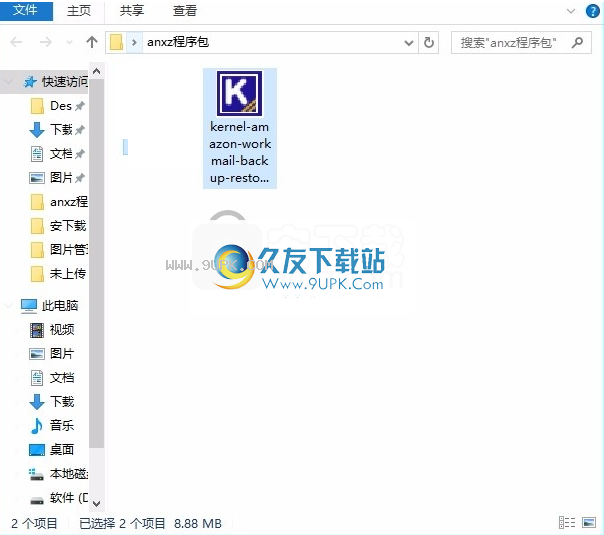Click the 2 个项目 status text
604x535 pixels.
click(x=34, y=523)
